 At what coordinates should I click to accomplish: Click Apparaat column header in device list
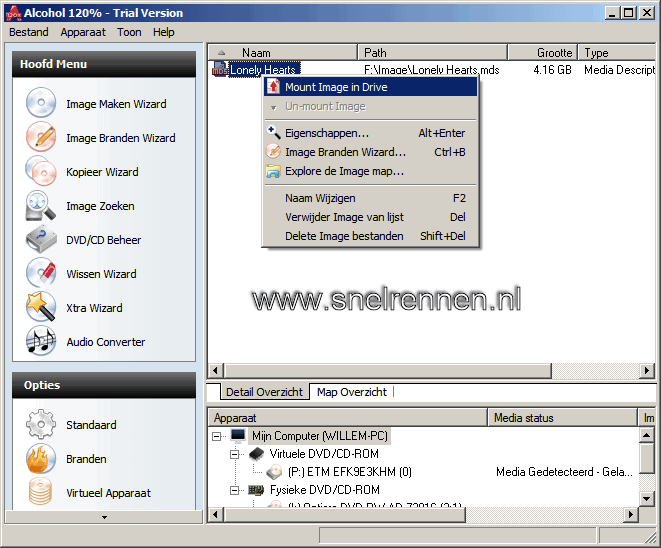click(x=348, y=418)
